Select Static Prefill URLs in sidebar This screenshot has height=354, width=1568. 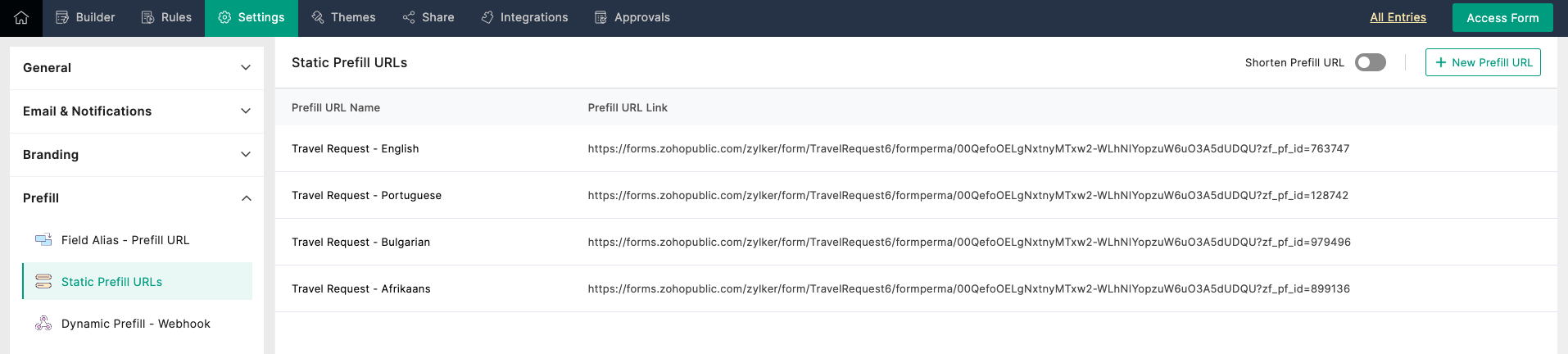click(111, 282)
